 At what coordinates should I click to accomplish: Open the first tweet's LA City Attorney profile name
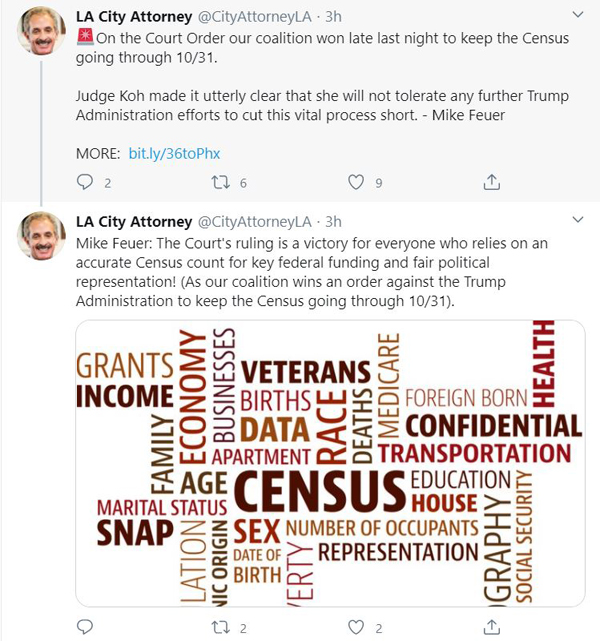(134, 17)
